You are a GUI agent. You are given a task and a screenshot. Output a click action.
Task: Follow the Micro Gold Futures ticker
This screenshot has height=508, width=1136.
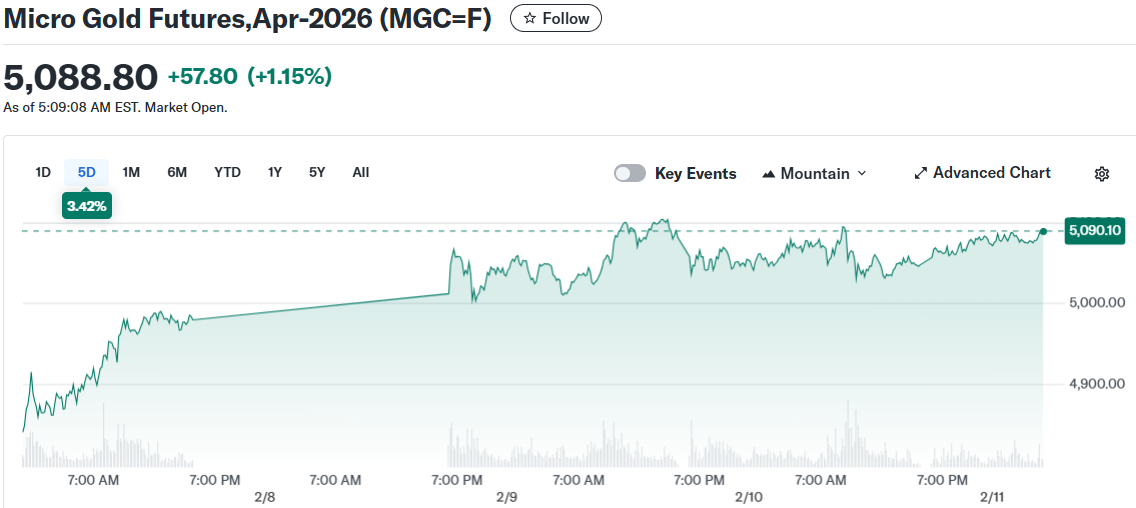point(556,19)
